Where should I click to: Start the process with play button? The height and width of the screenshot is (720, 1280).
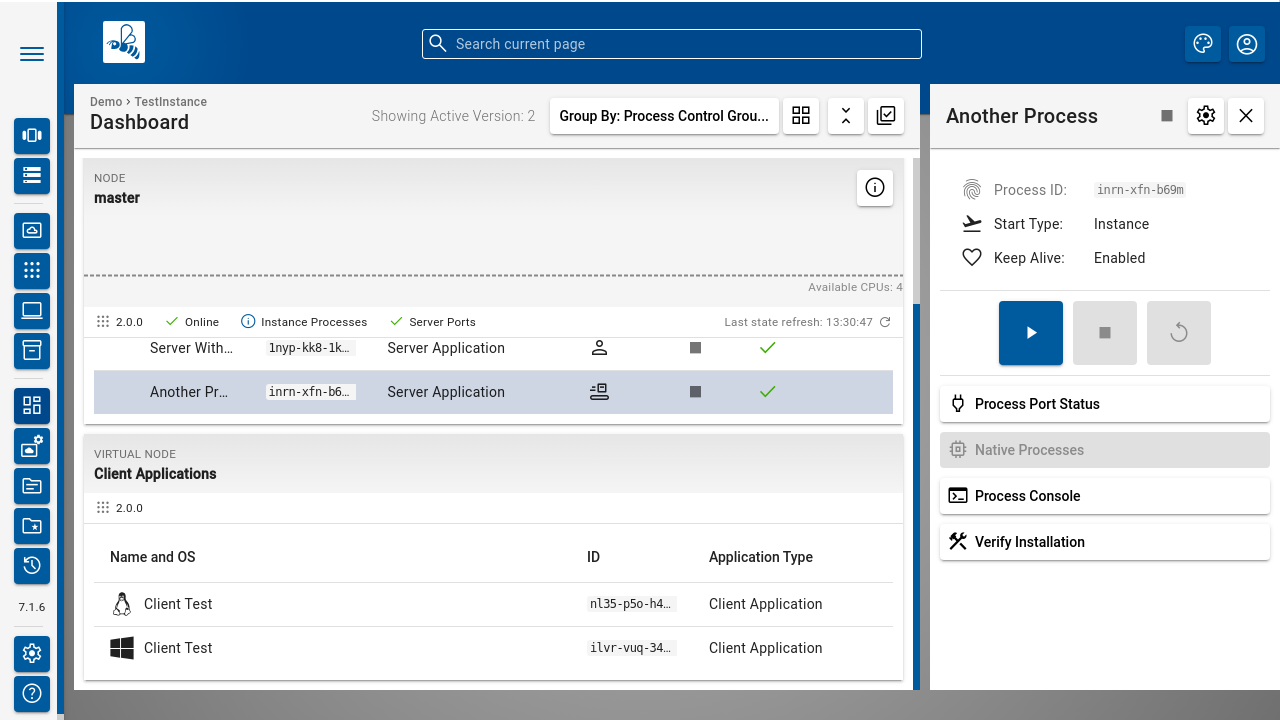coord(1031,333)
